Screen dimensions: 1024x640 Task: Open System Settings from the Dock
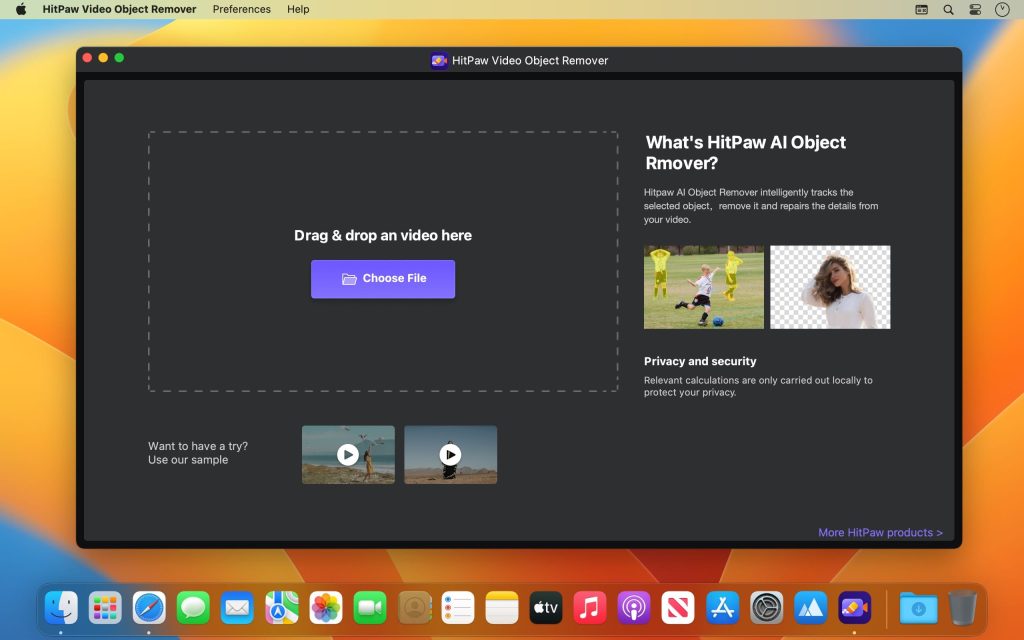[x=766, y=607]
